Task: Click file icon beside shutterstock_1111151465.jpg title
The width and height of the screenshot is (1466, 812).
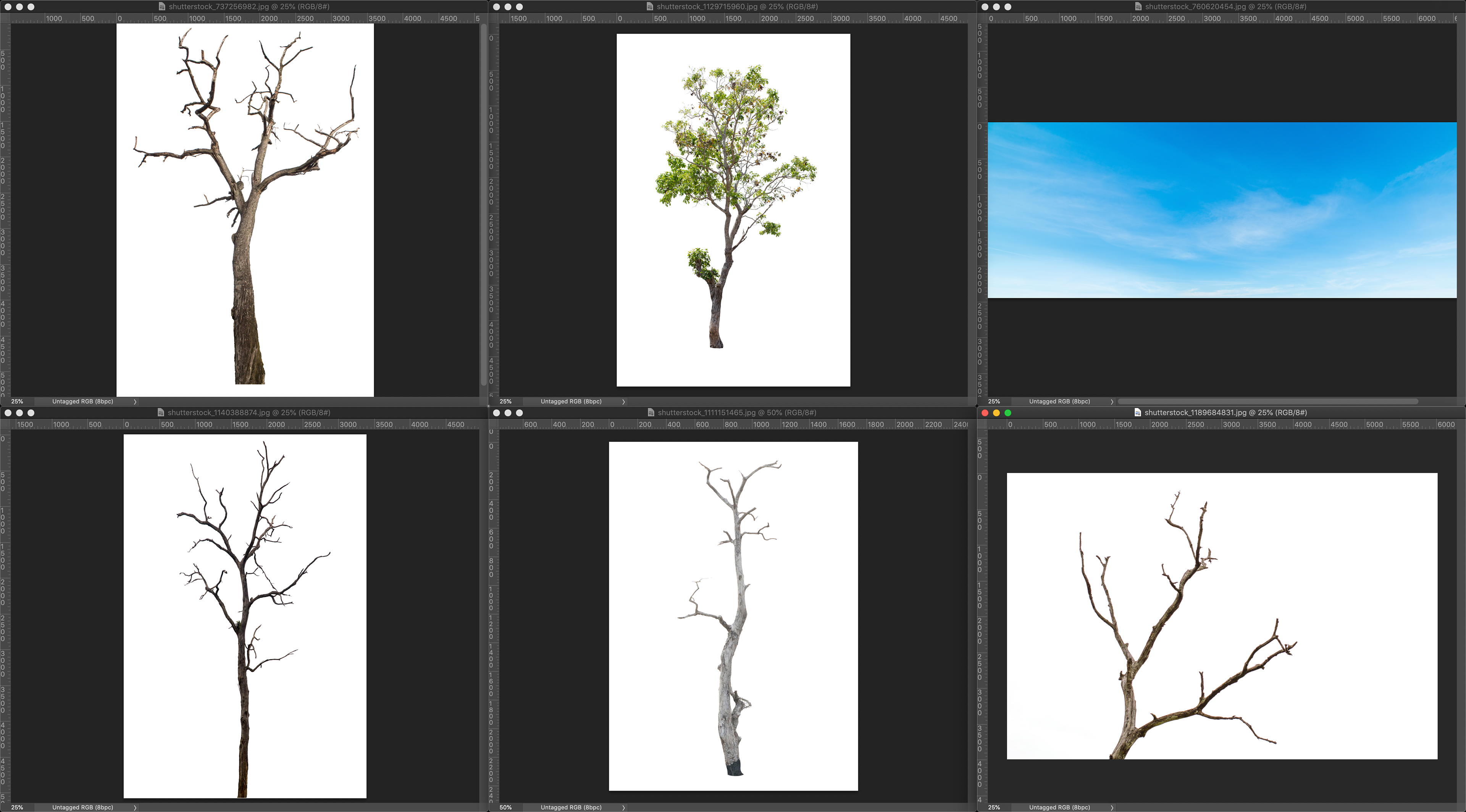Action: 651,413
